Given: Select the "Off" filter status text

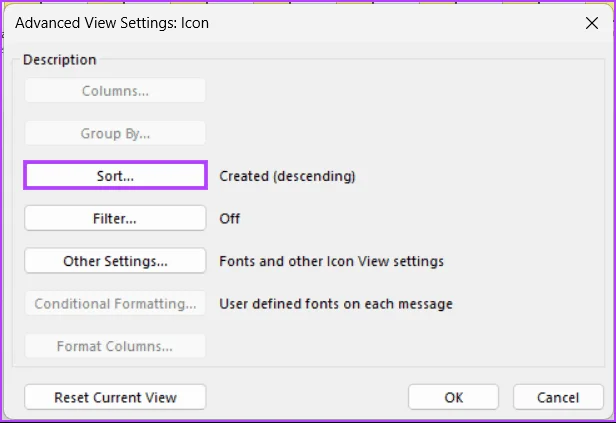Looking at the screenshot, I should pyautogui.click(x=229, y=218).
